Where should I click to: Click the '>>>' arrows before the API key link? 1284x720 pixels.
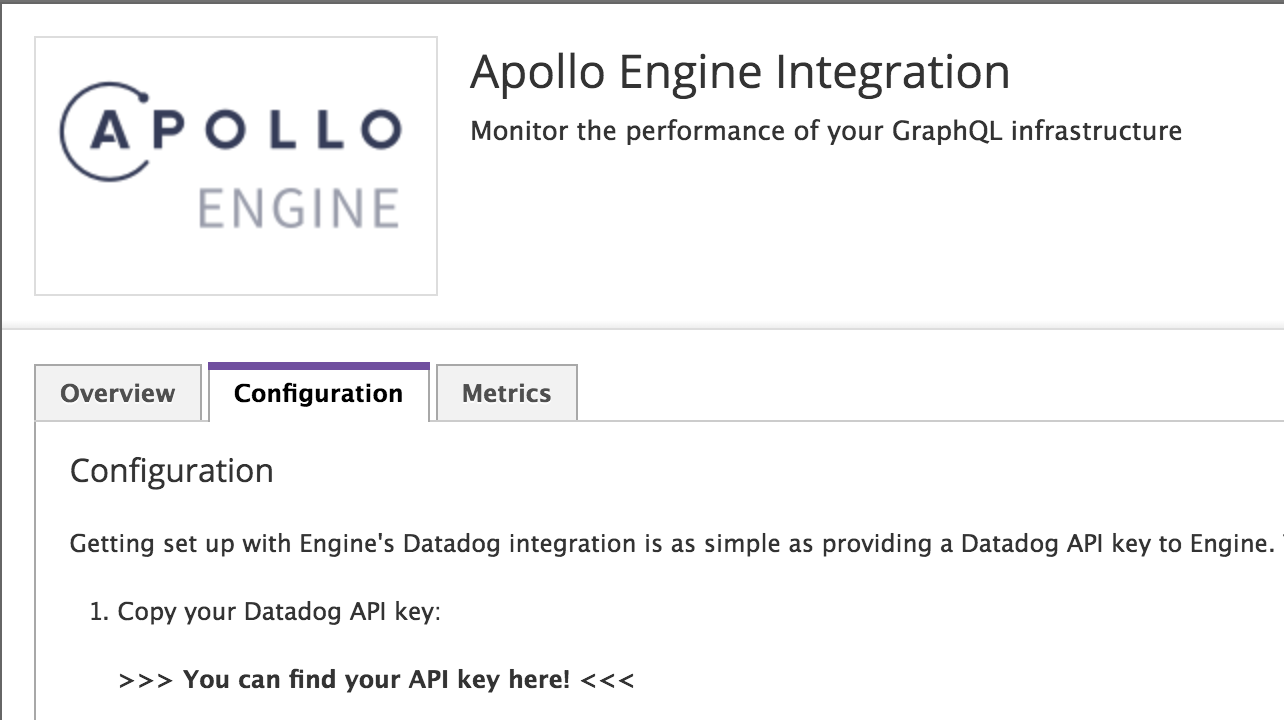(146, 680)
